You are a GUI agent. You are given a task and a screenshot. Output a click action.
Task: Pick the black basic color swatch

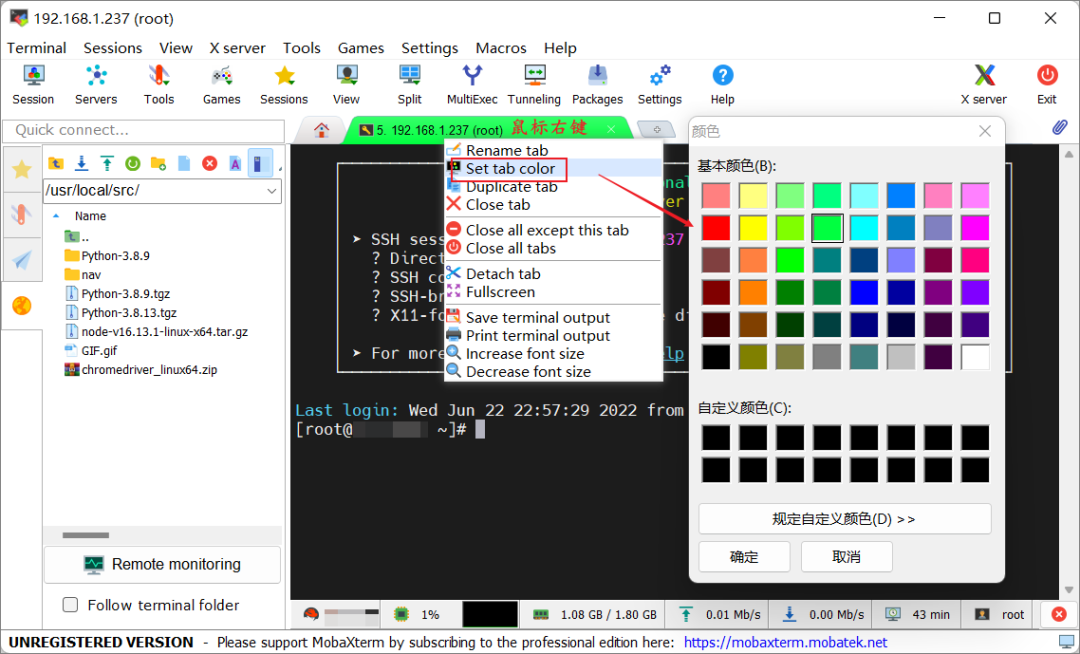[716, 357]
